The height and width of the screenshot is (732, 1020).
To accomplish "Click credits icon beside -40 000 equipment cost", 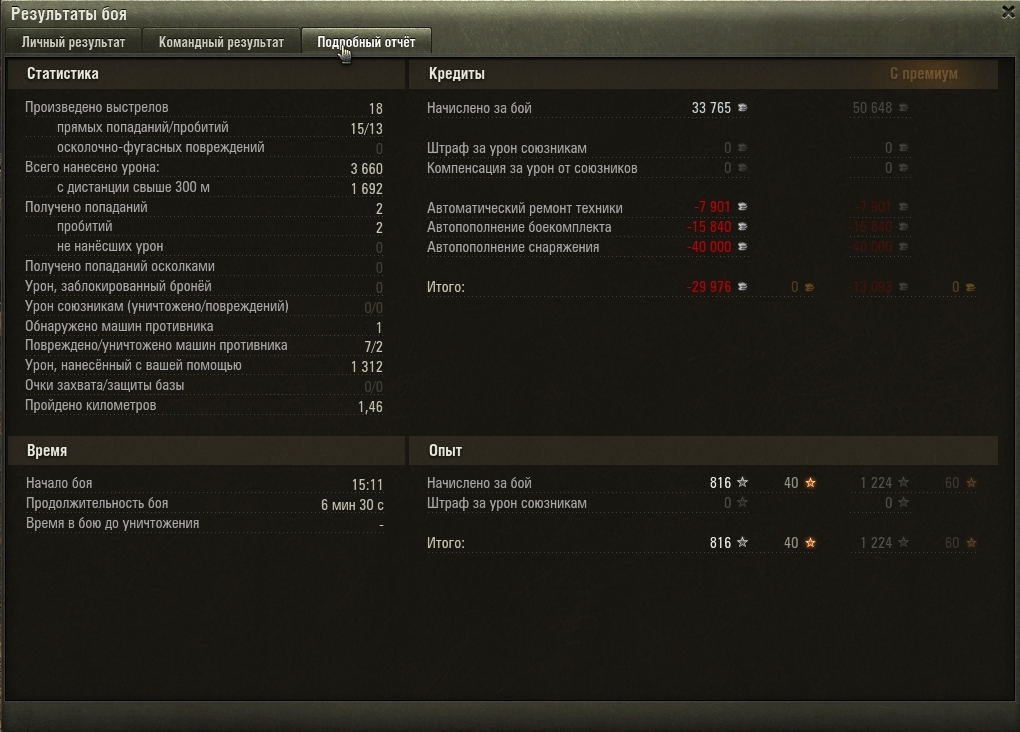I will point(742,247).
